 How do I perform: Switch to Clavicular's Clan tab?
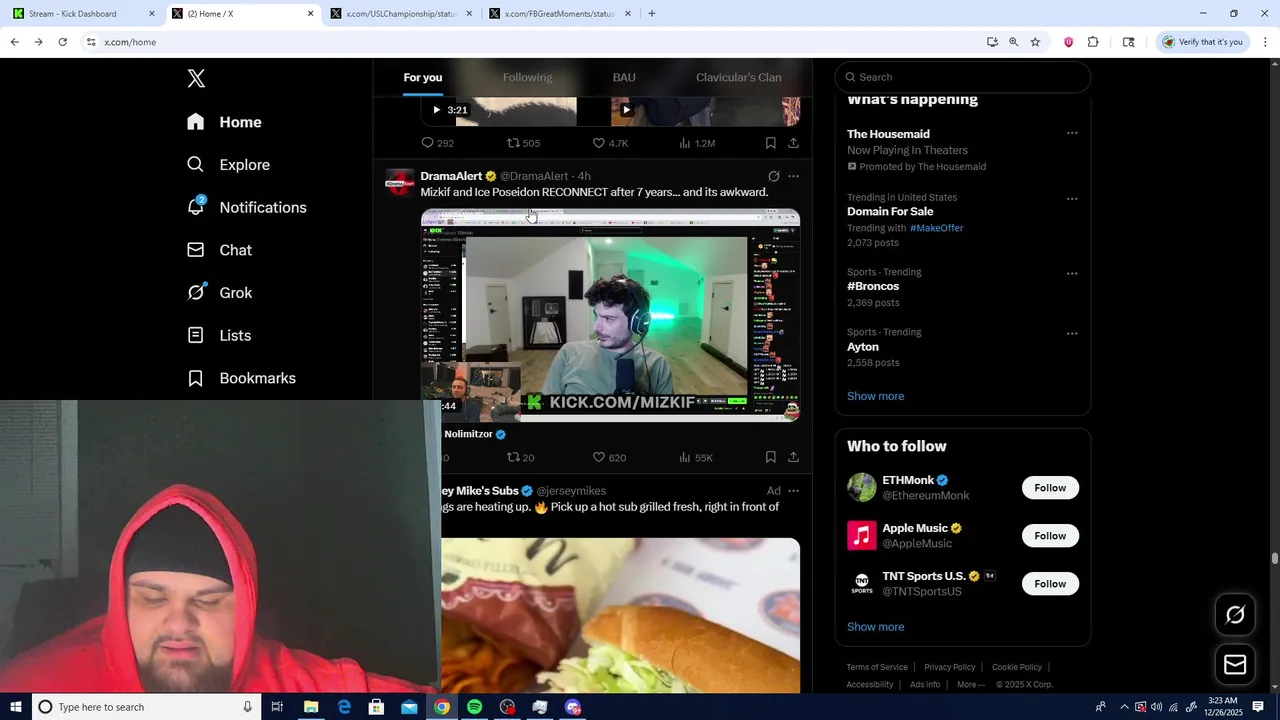[x=739, y=77]
